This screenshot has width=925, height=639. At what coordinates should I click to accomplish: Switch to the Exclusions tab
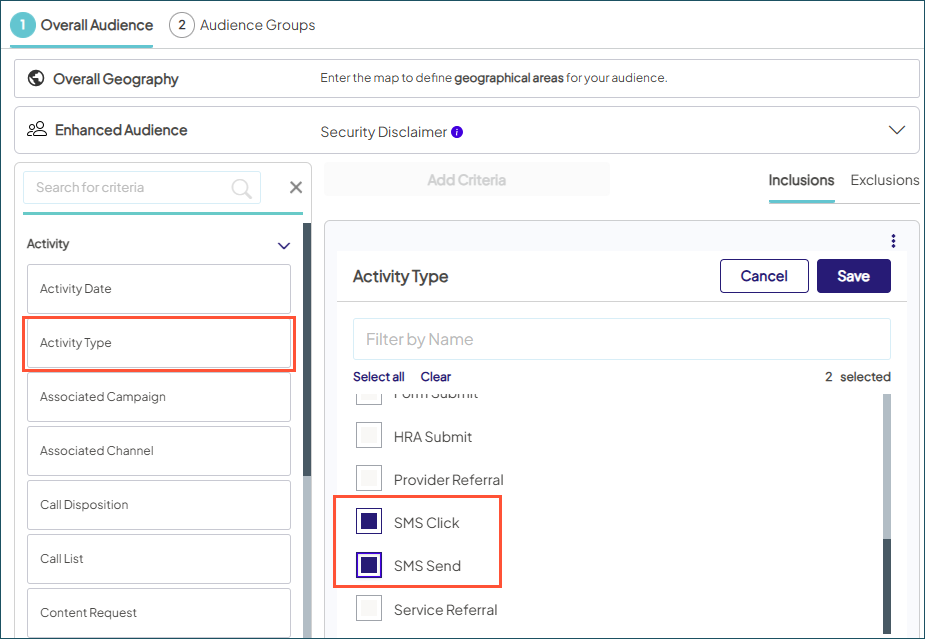coord(884,181)
